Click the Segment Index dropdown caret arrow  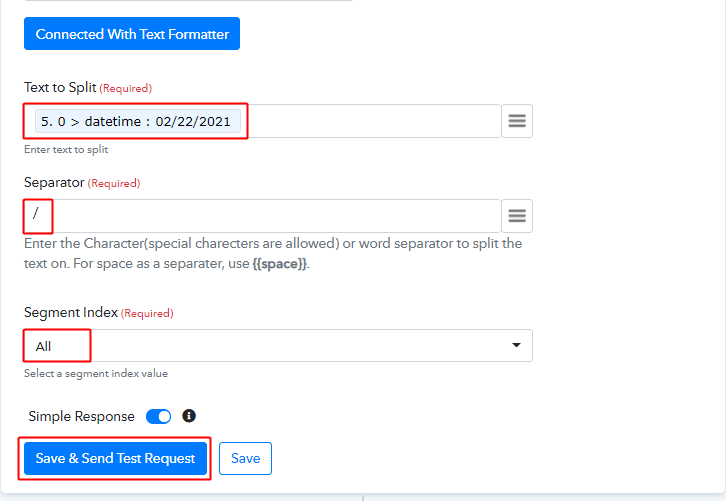(516, 346)
